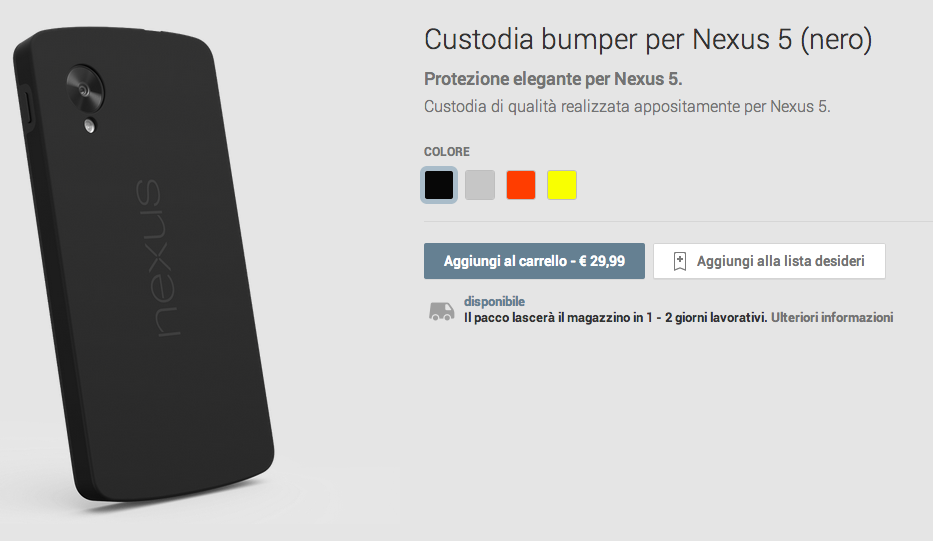
Task: Choose the gray color swatch
Action: 480,184
